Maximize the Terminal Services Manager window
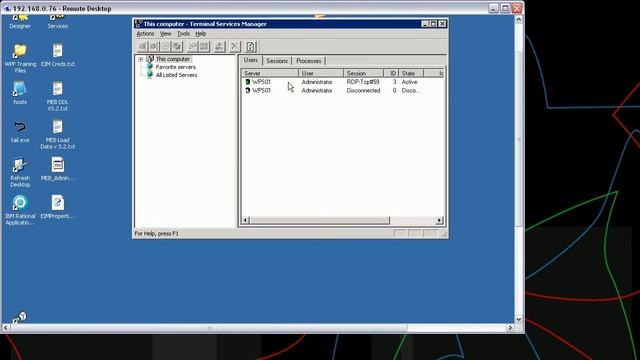Viewport: 640px width, 360px height. (433, 24)
